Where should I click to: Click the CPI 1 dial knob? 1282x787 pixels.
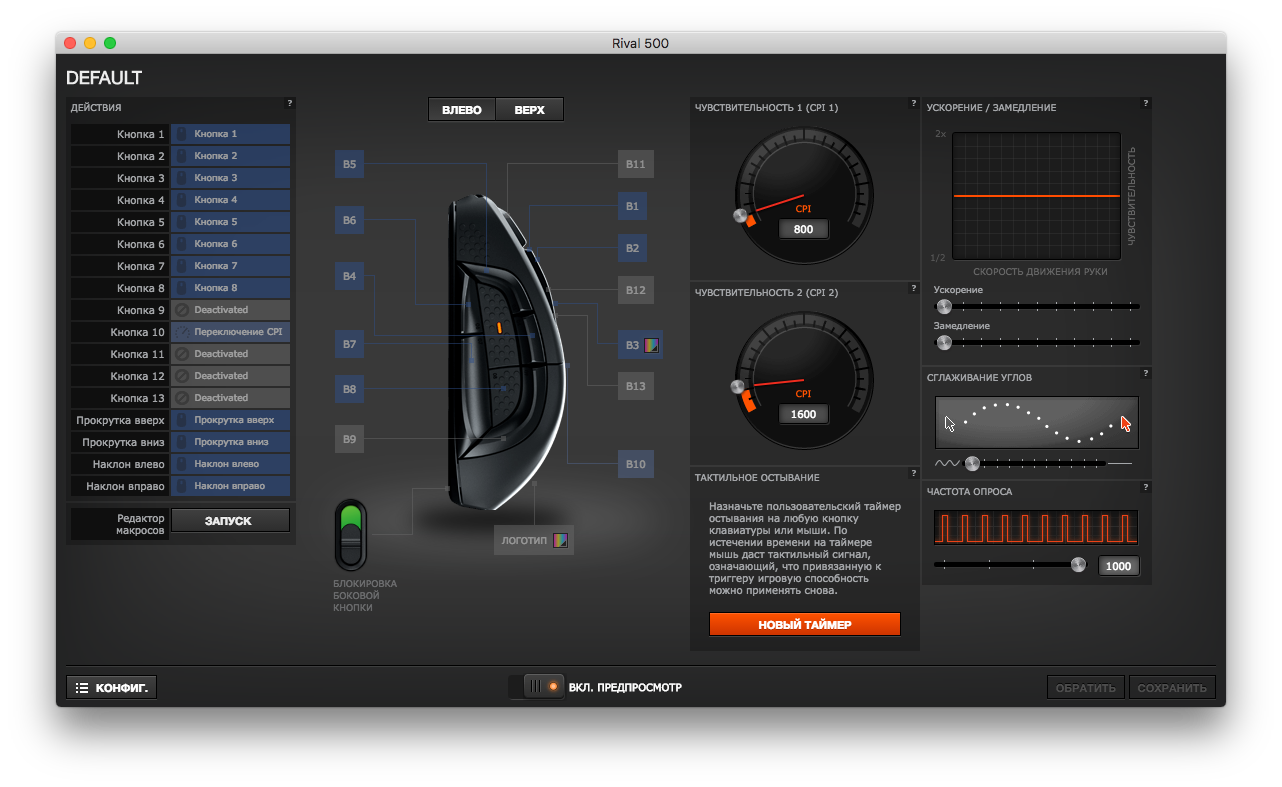[x=740, y=215]
